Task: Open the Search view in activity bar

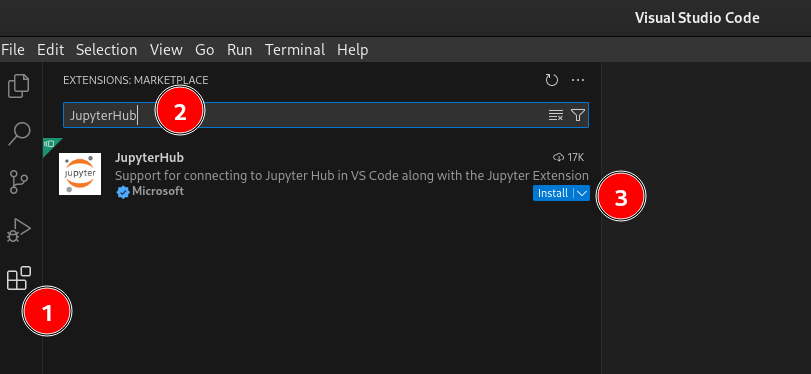Action: click(19, 133)
